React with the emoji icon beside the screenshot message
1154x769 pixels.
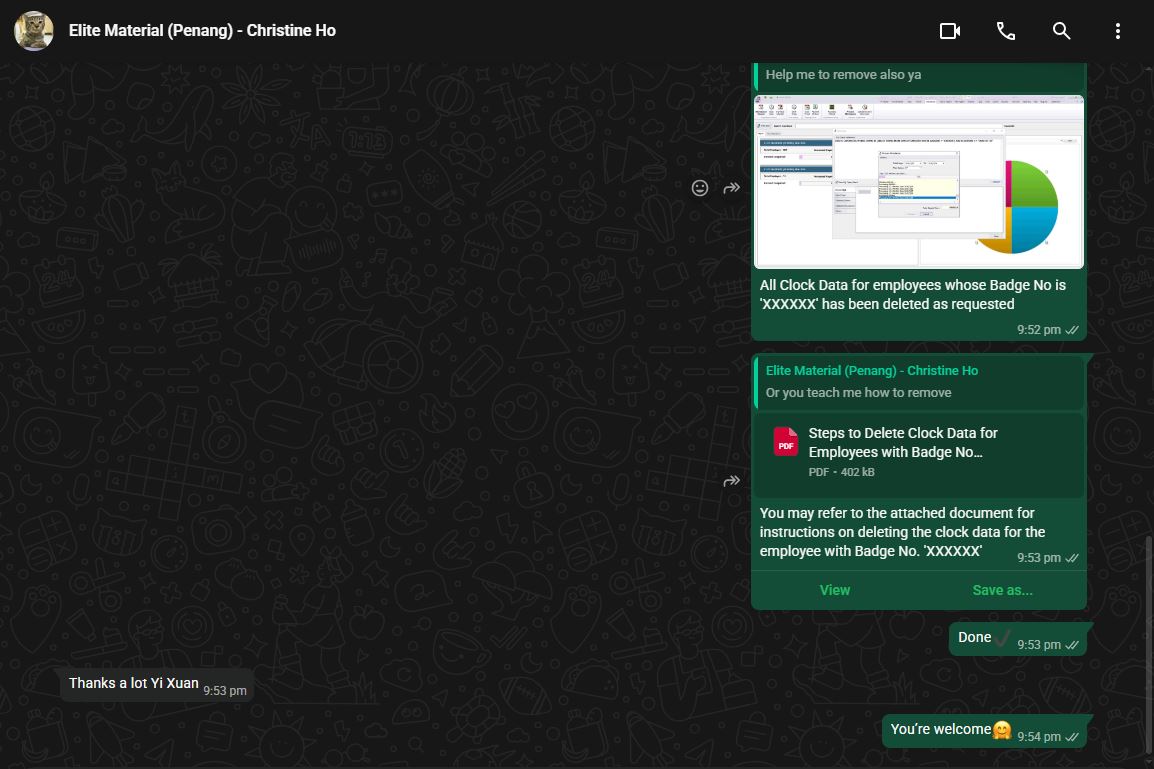(x=700, y=188)
